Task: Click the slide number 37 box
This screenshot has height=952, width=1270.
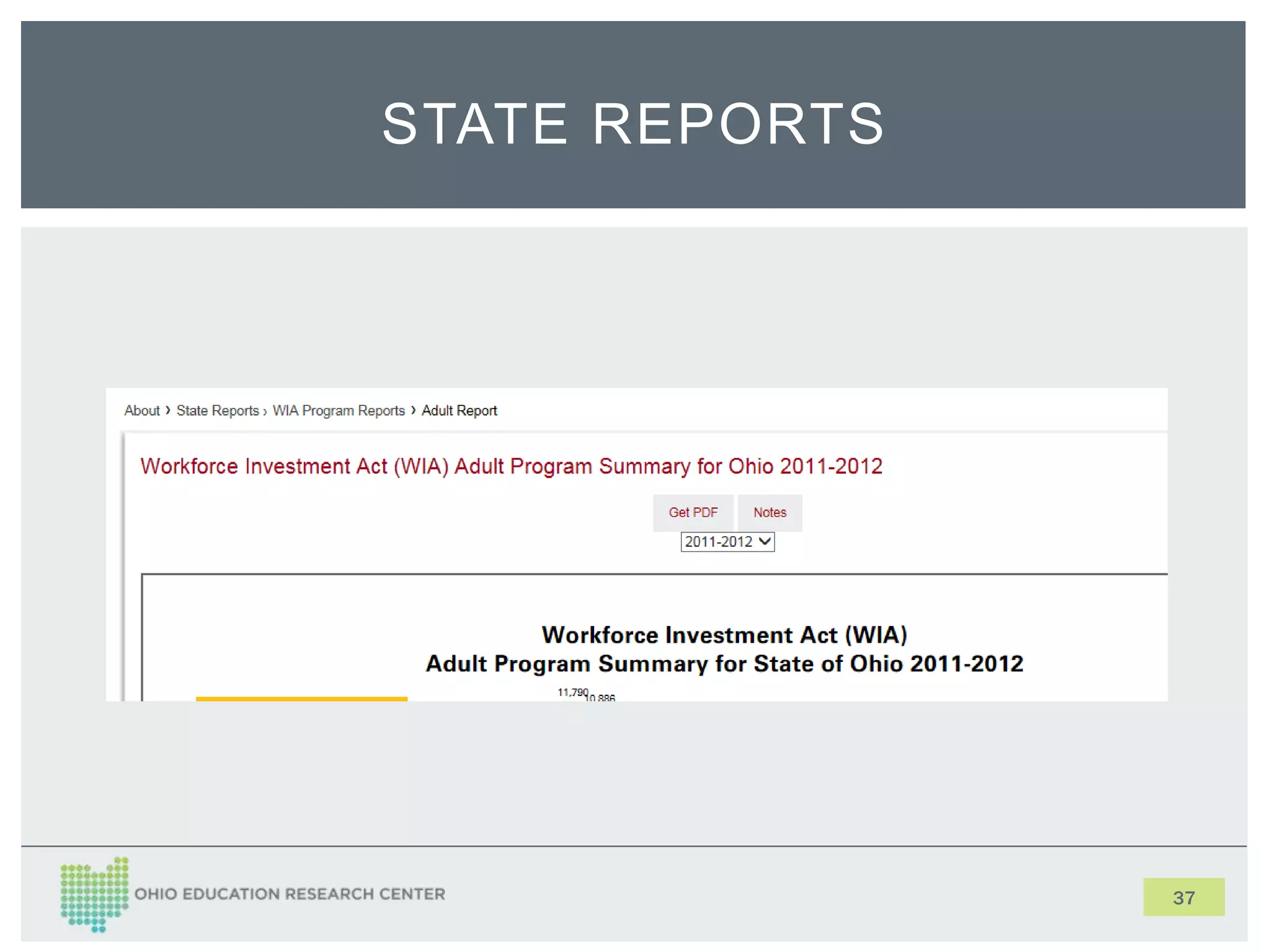Action: tap(1184, 897)
